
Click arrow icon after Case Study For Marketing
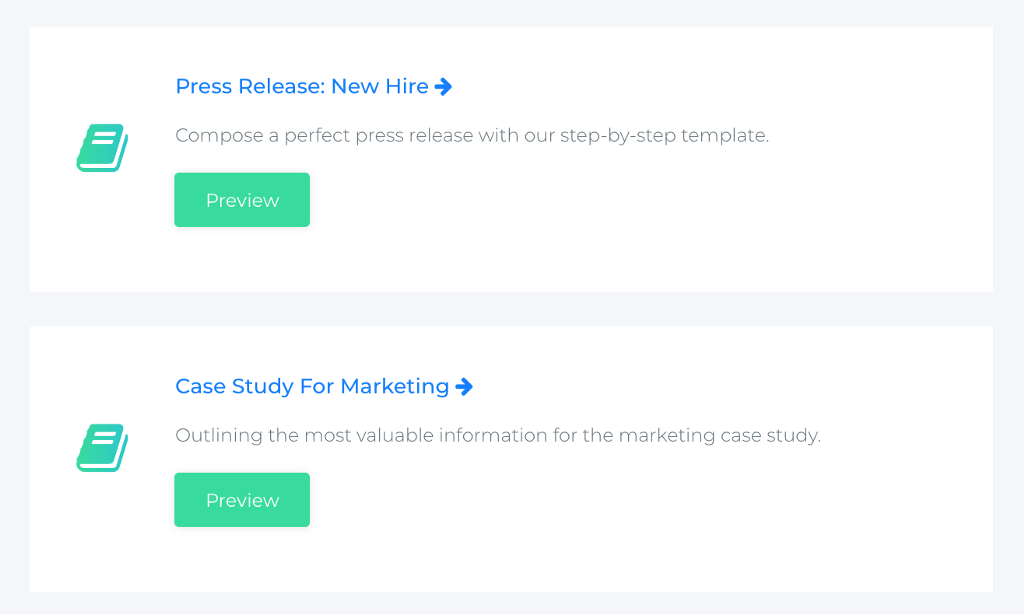point(464,387)
